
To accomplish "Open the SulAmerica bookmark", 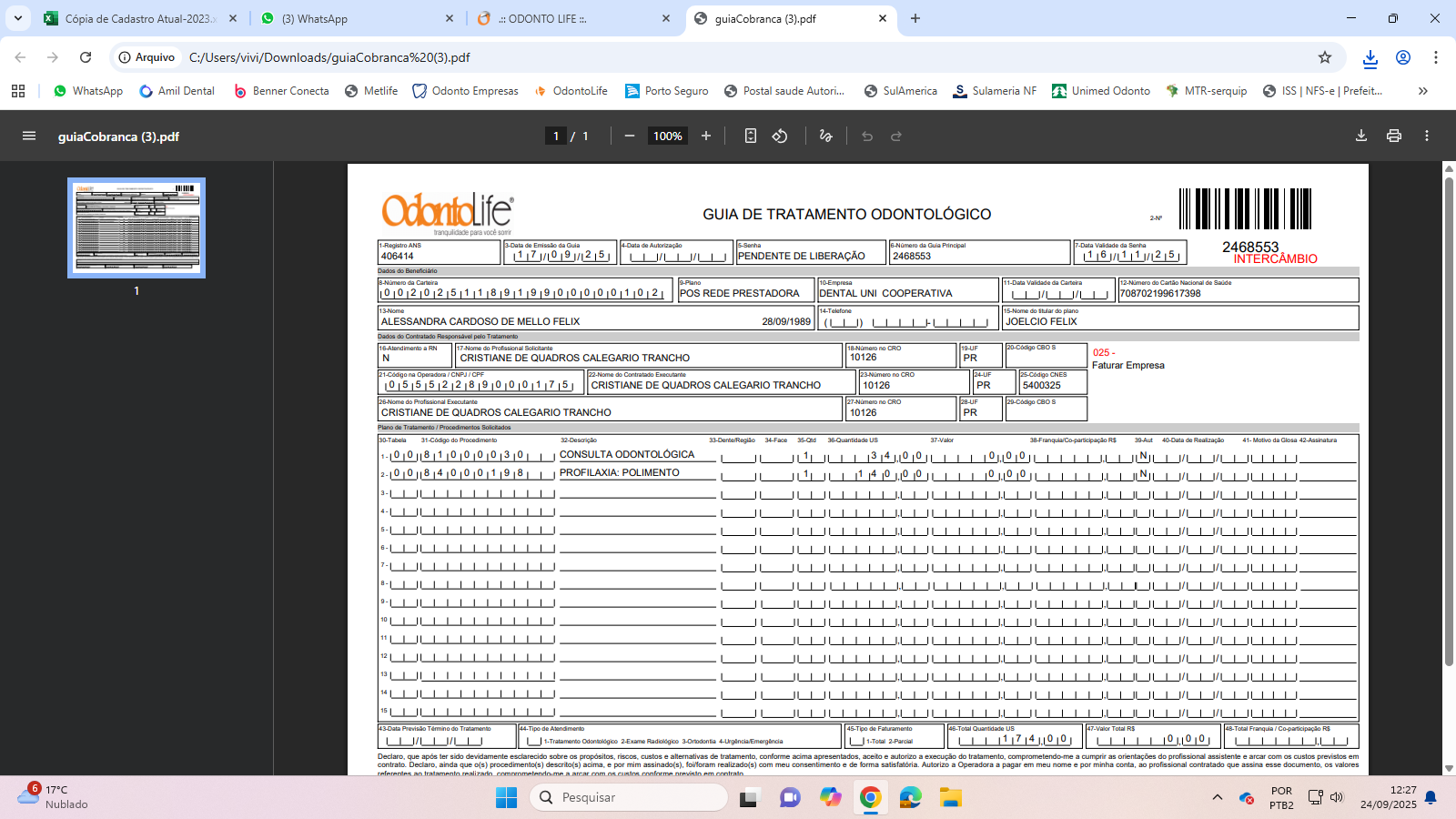I will coord(901,91).
